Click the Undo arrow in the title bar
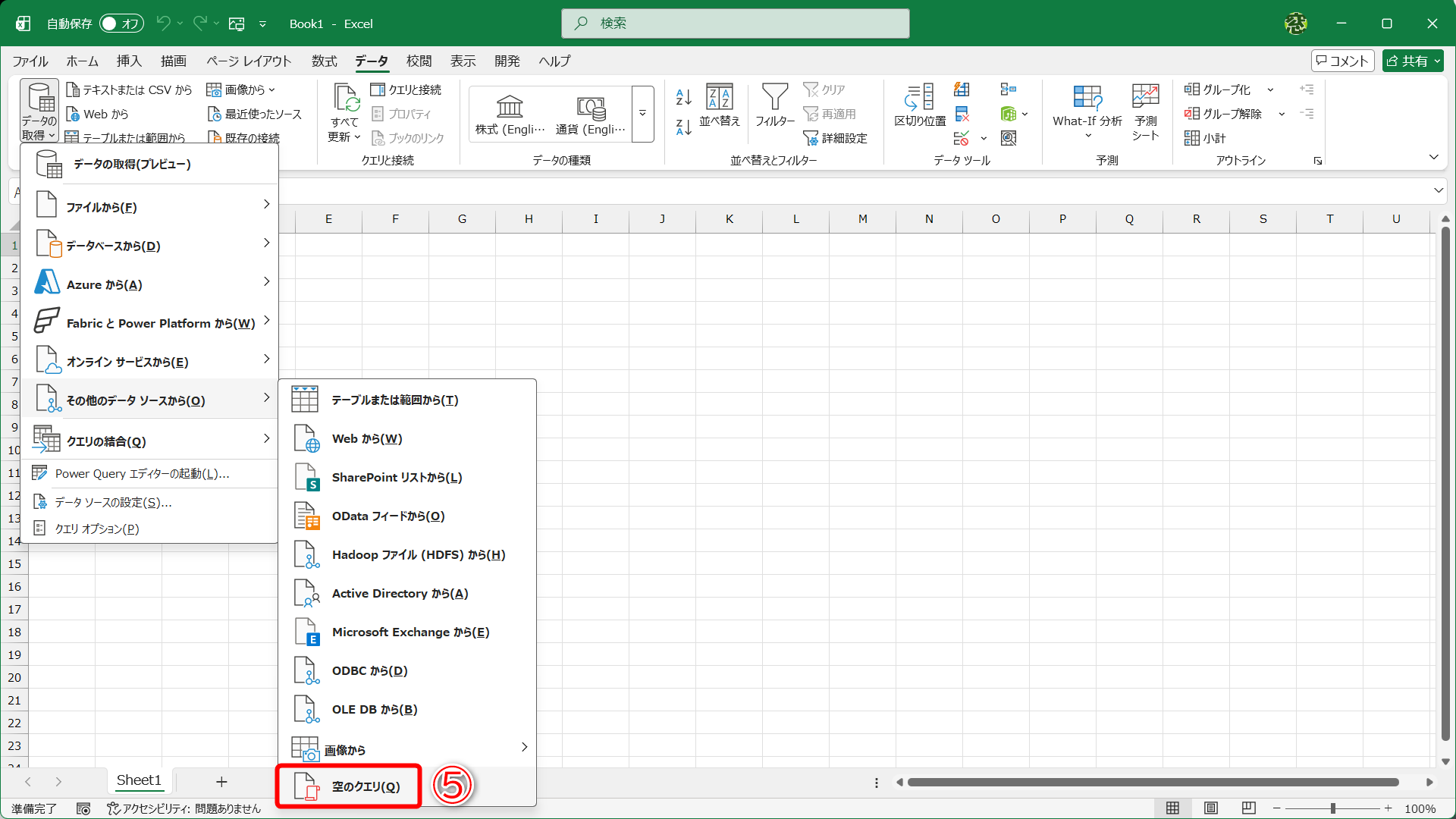The image size is (1456, 819). coord(163,24)
